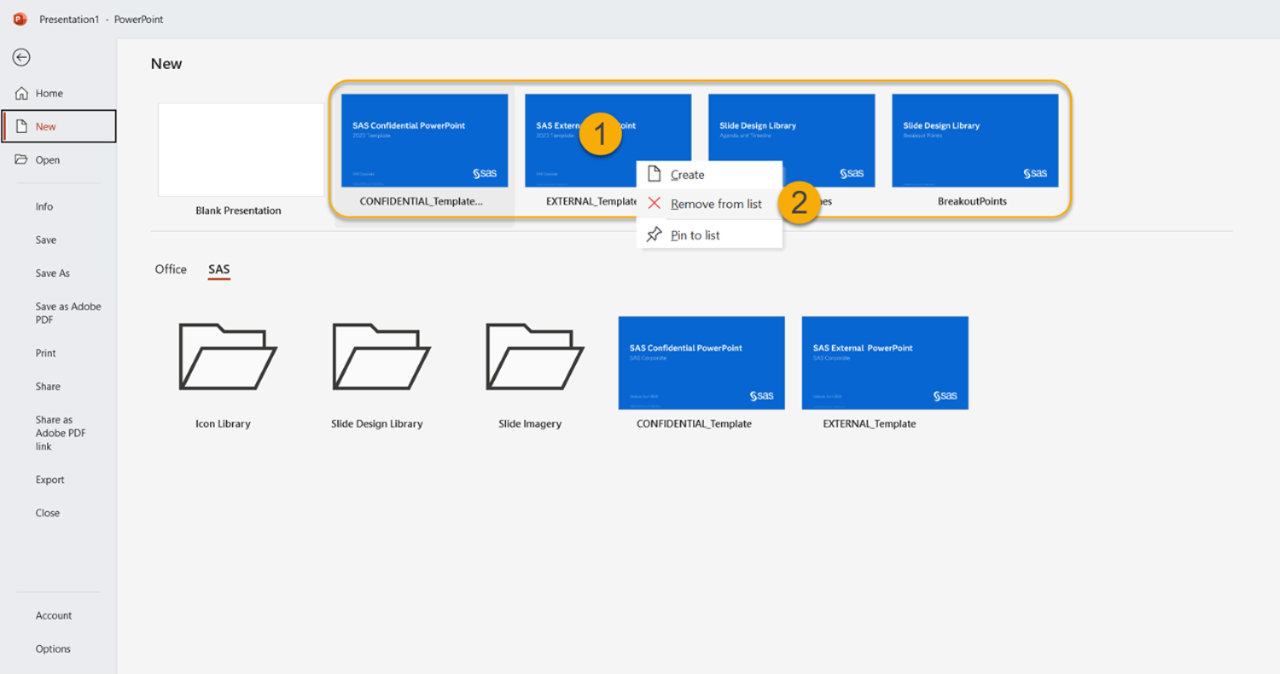Select the BreakoutPoints template thumbnail
This screenshot has height=674, width=1280.
[x=975, y=141]
